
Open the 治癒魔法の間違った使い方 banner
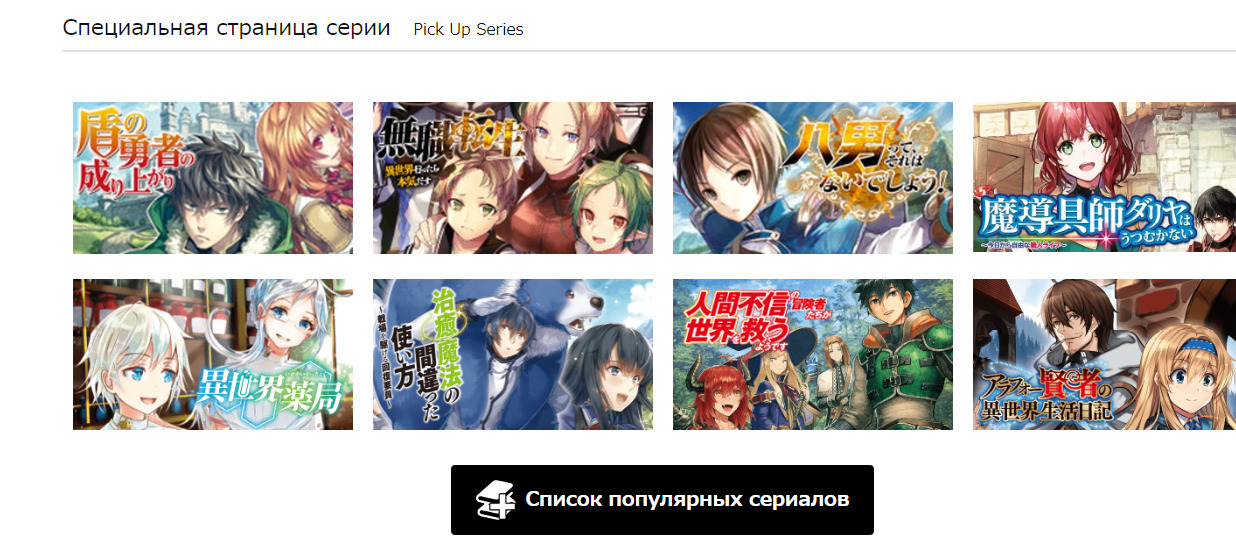513,355
